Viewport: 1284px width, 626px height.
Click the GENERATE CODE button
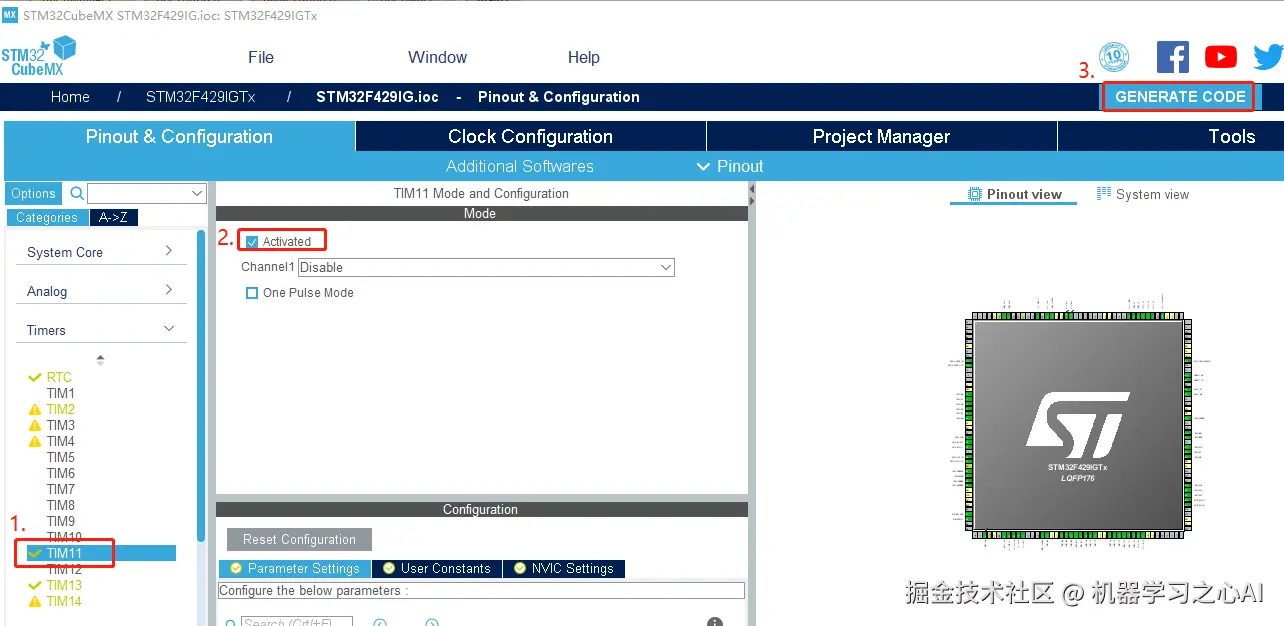click(1180, 97)
